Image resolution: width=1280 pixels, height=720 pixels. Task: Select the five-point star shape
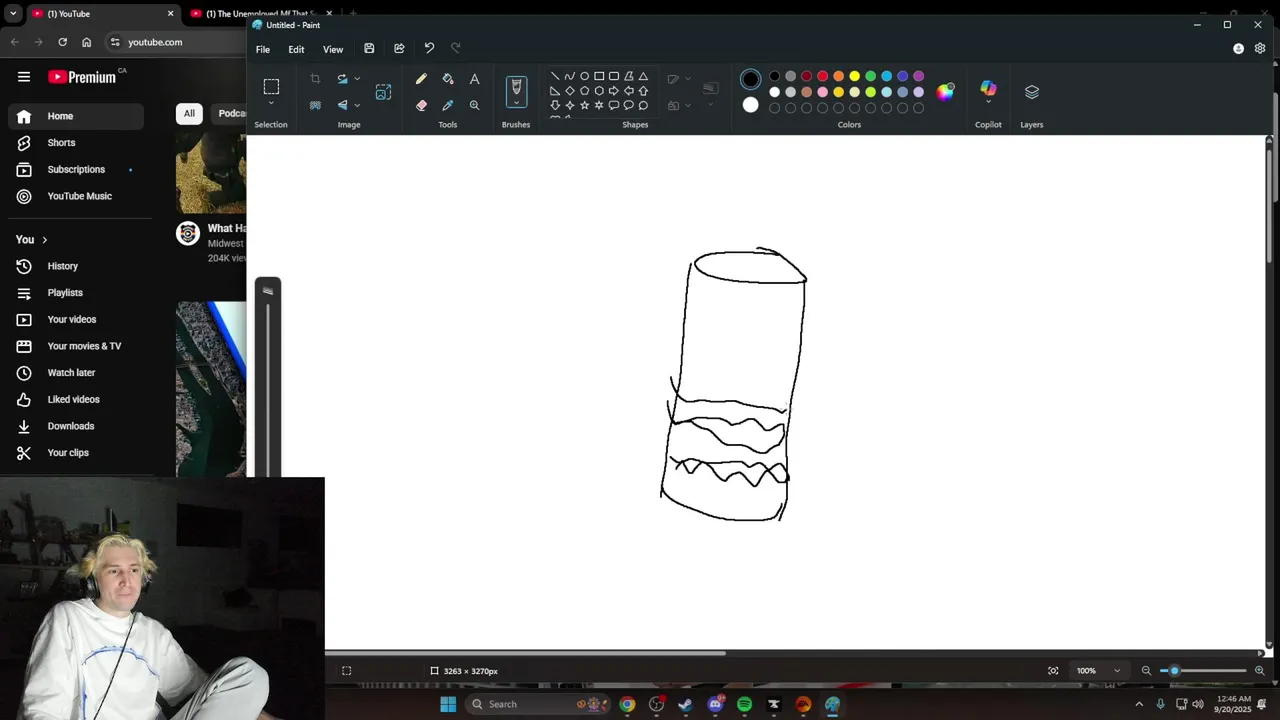585,105
